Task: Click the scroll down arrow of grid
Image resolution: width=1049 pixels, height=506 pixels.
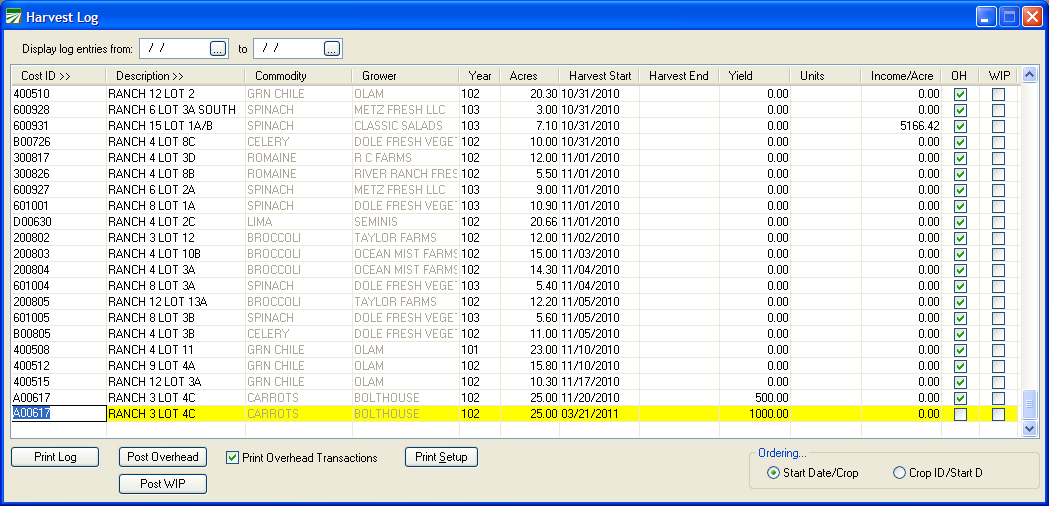Action: tap(1030, 429)
